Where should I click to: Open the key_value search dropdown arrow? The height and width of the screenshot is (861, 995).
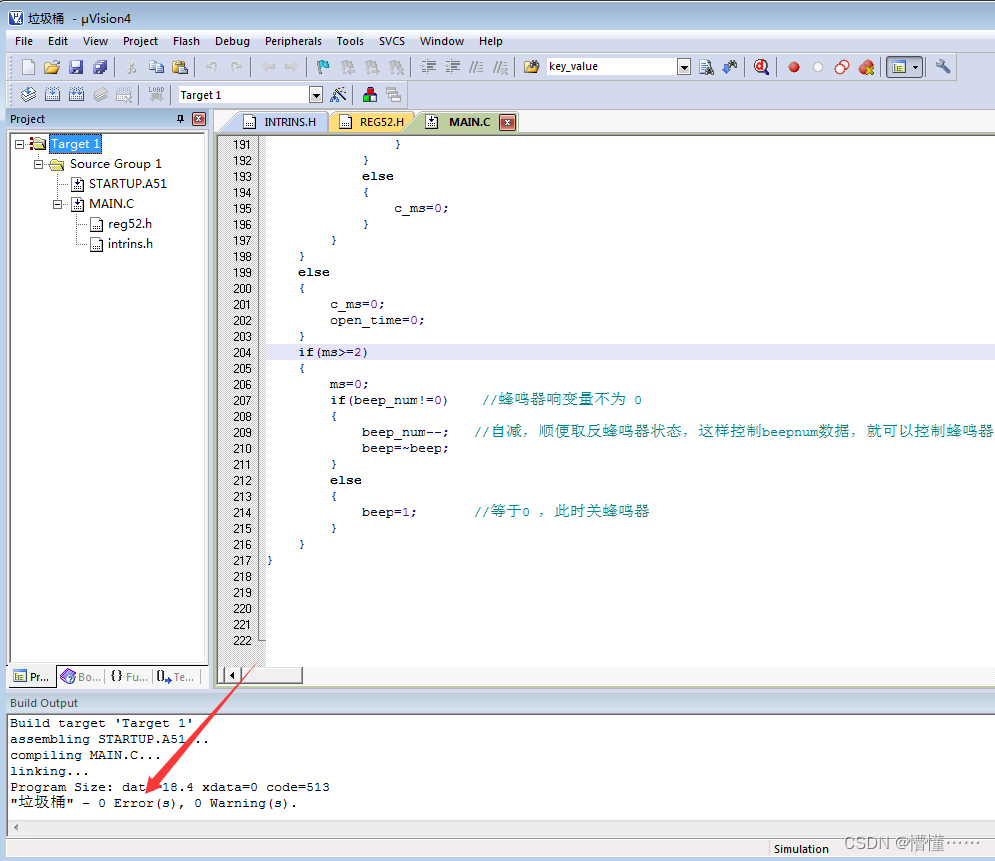pos(683,67)
